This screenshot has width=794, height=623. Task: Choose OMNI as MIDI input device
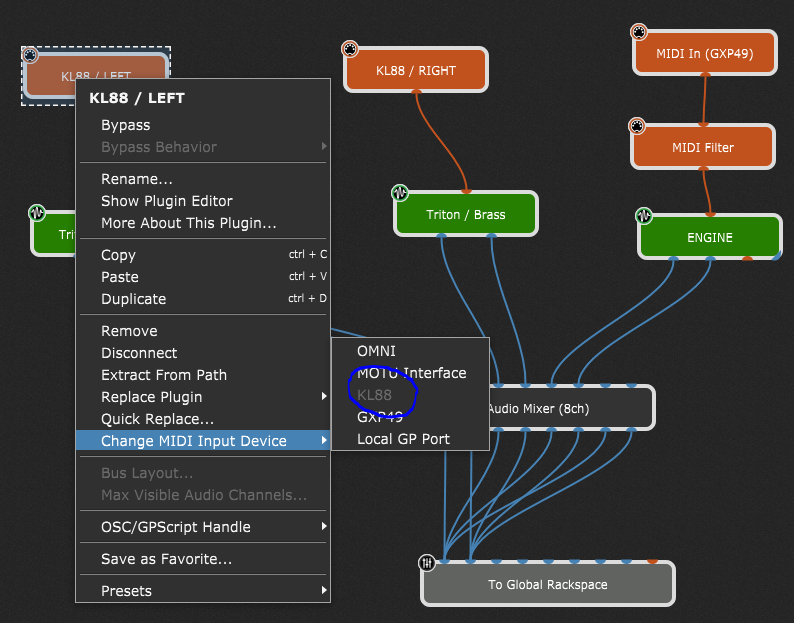coord(376,351)
